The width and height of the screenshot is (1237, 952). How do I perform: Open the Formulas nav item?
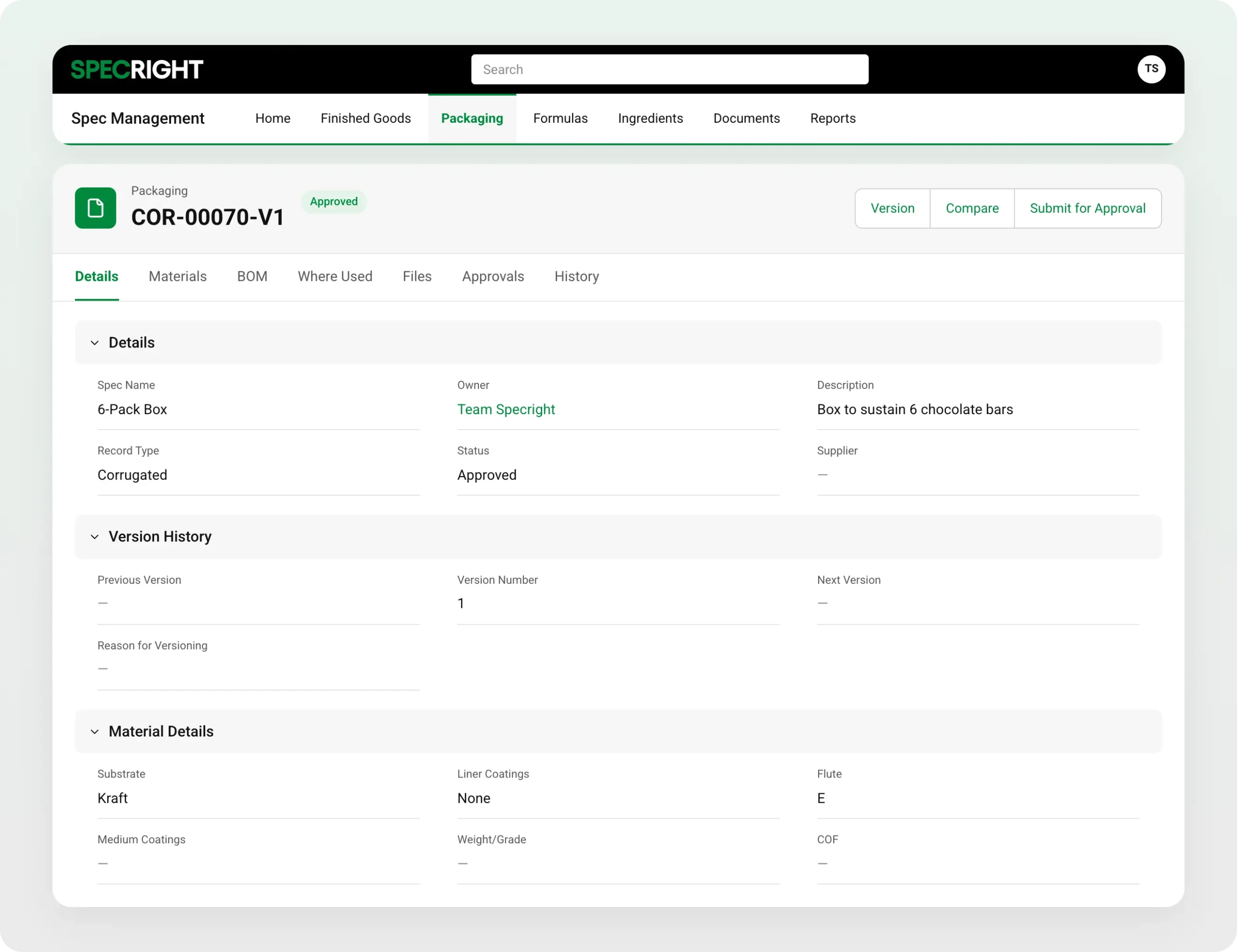pos(560,118)
